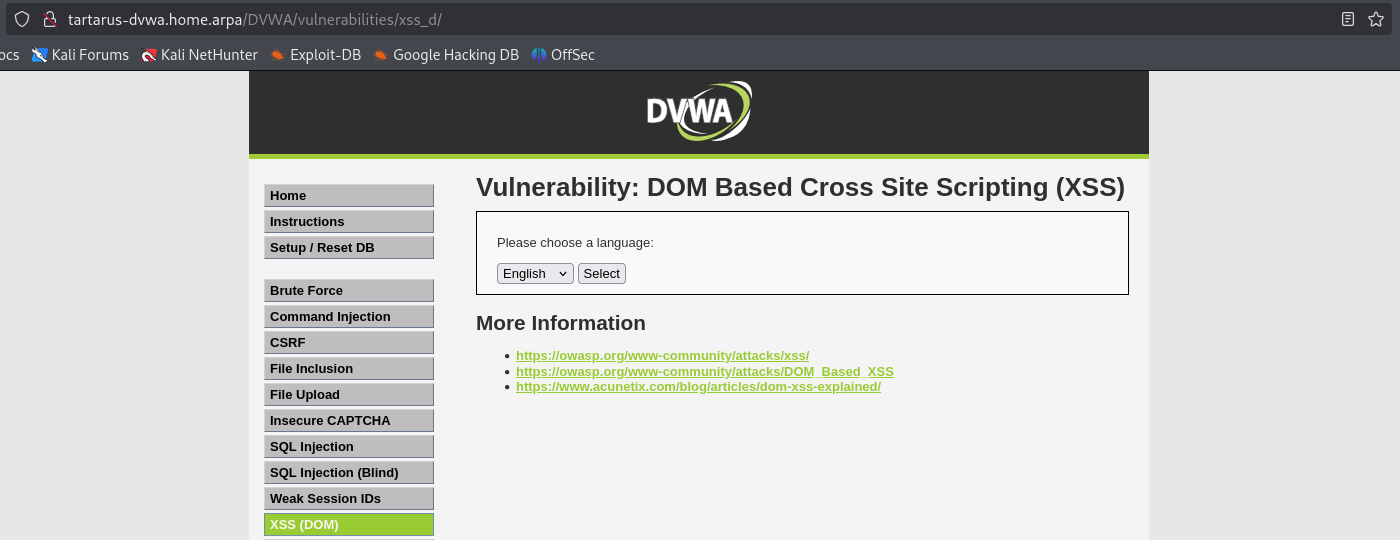1400x540 pixels.
Task: Click the 'More Information' heading
Action: [x=561, y=323]
